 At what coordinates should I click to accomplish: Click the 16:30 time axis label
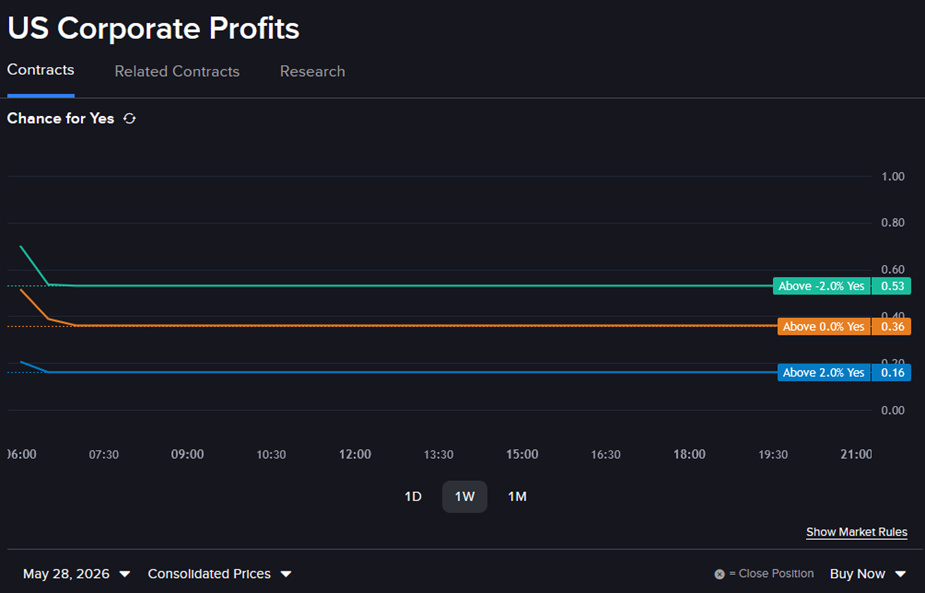[606, 455]
